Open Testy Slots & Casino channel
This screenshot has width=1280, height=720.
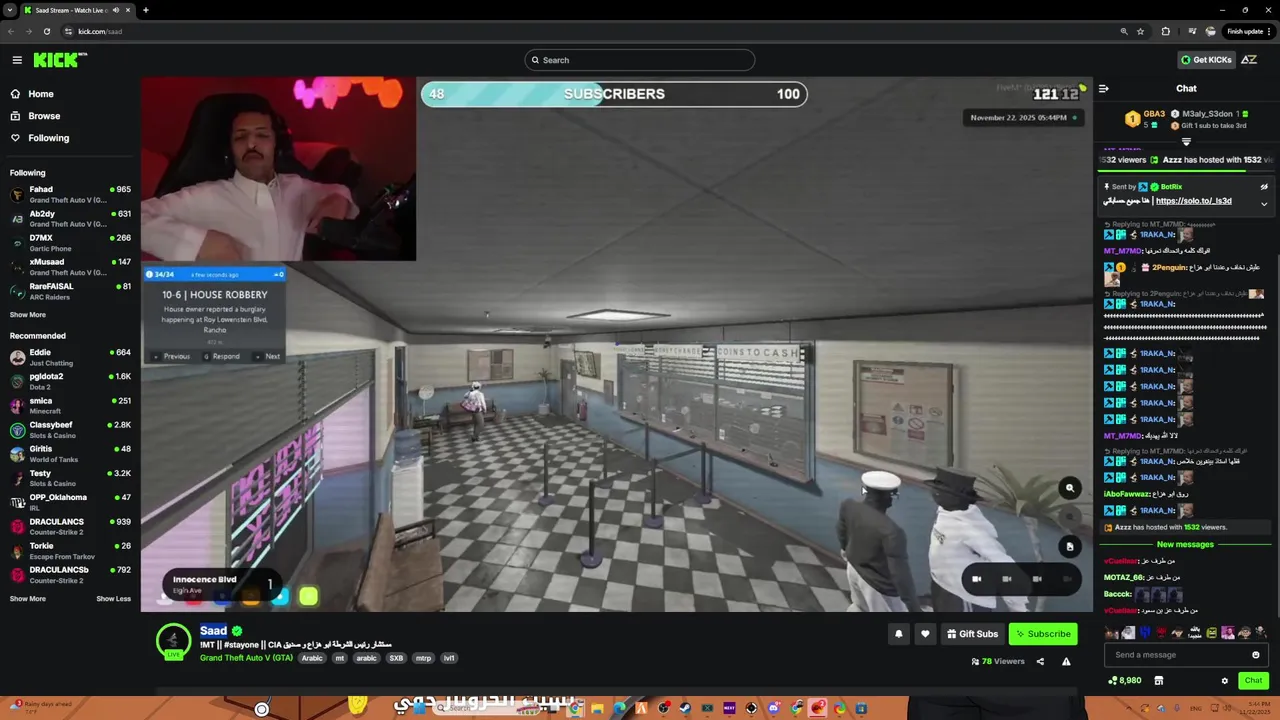[x=70, y=477]
